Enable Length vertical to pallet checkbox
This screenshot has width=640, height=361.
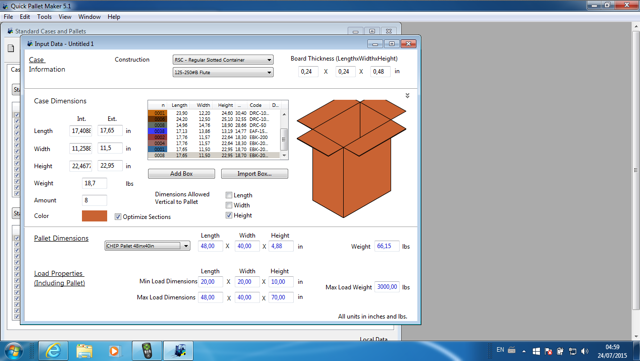click(229, 195)
